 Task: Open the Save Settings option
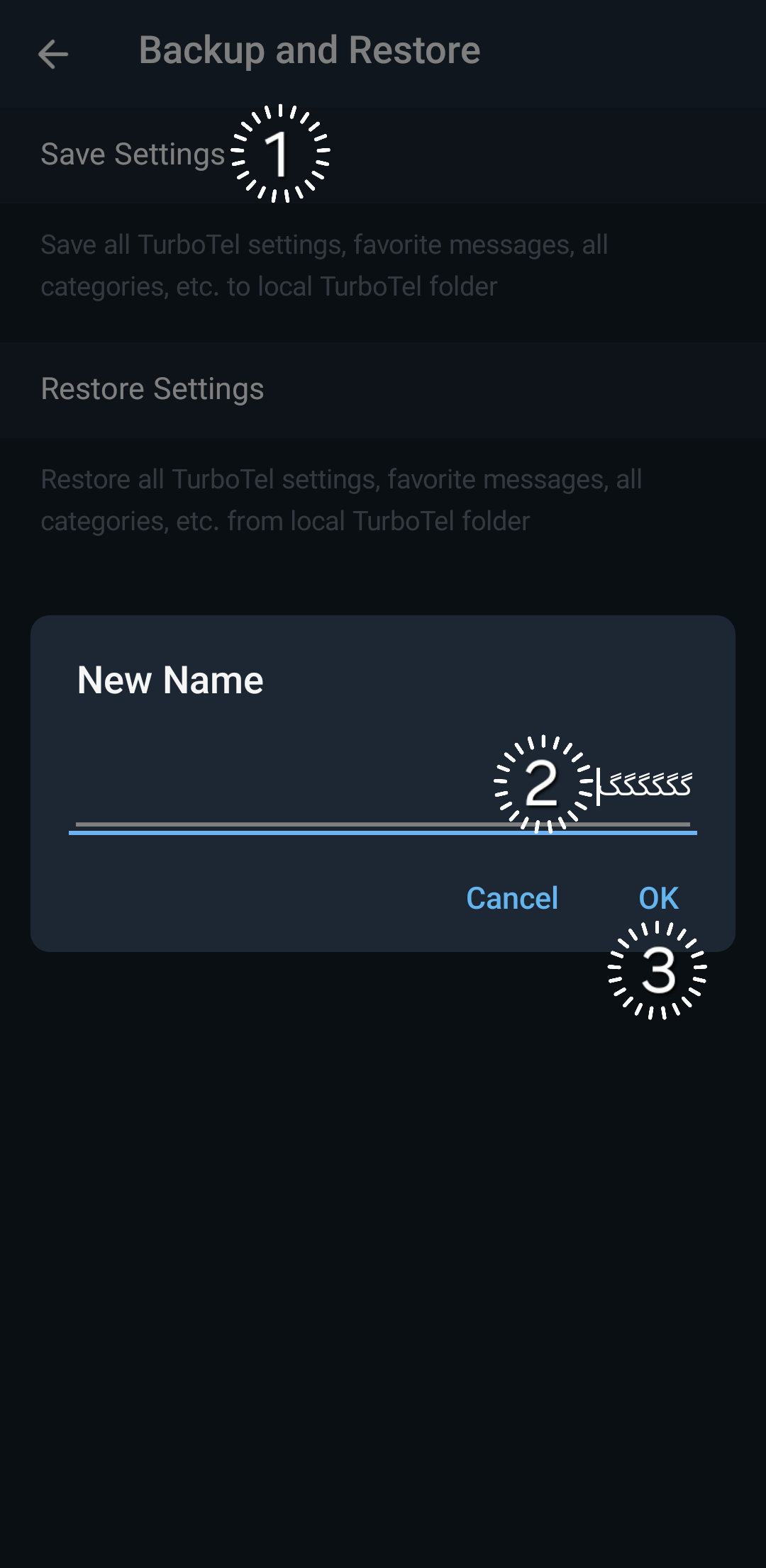click(133, 155)
